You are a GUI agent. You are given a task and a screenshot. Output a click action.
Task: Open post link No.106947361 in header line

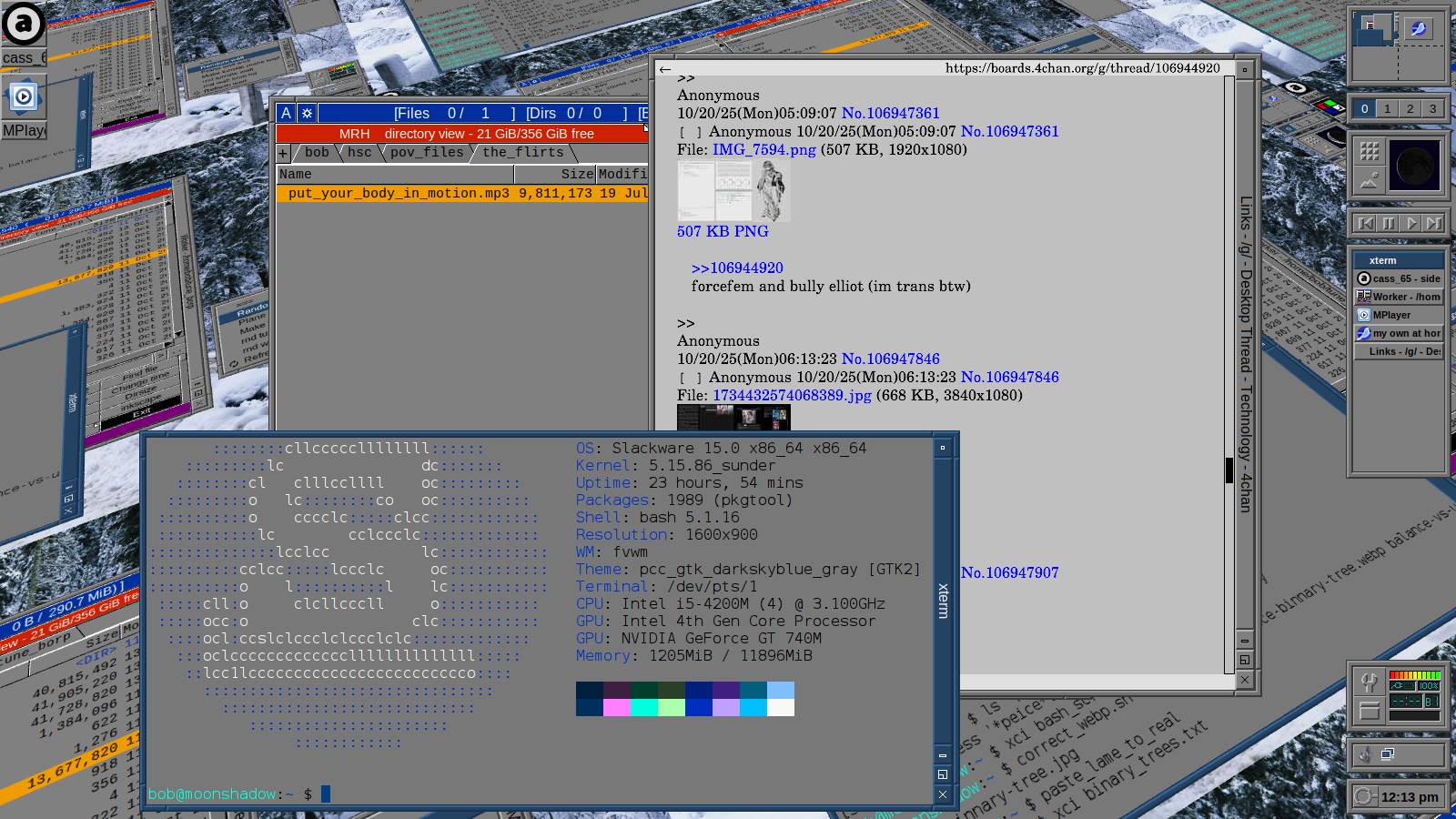tap(890, 113)
